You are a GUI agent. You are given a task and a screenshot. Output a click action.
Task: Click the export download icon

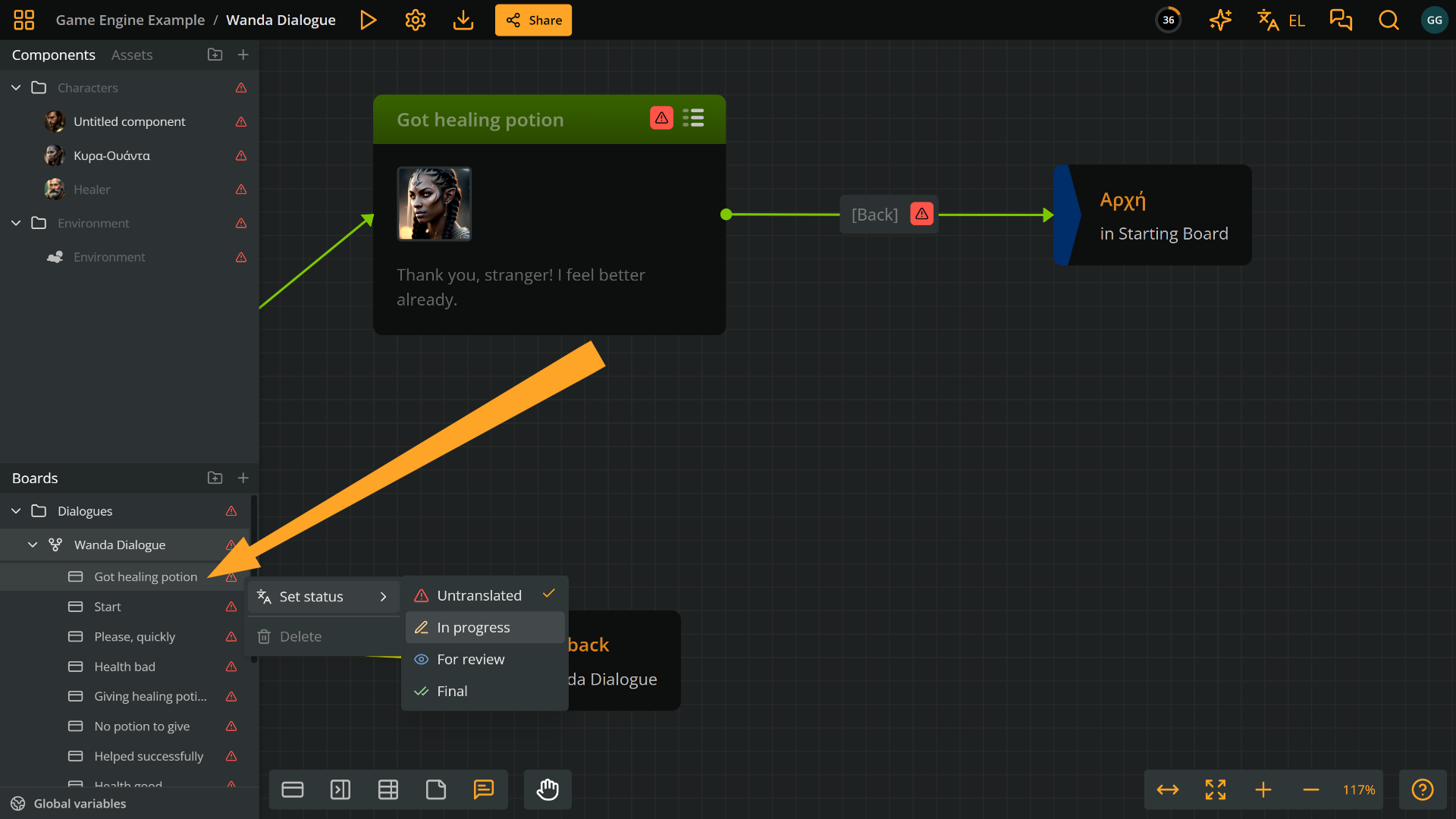[x=463, y=20]
